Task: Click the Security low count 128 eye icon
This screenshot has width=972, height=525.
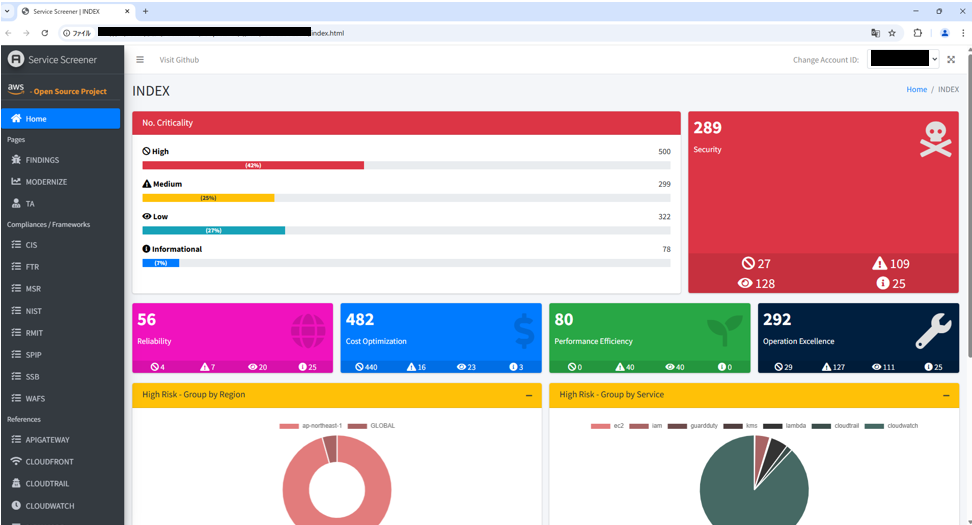Action: pos(744,283)
